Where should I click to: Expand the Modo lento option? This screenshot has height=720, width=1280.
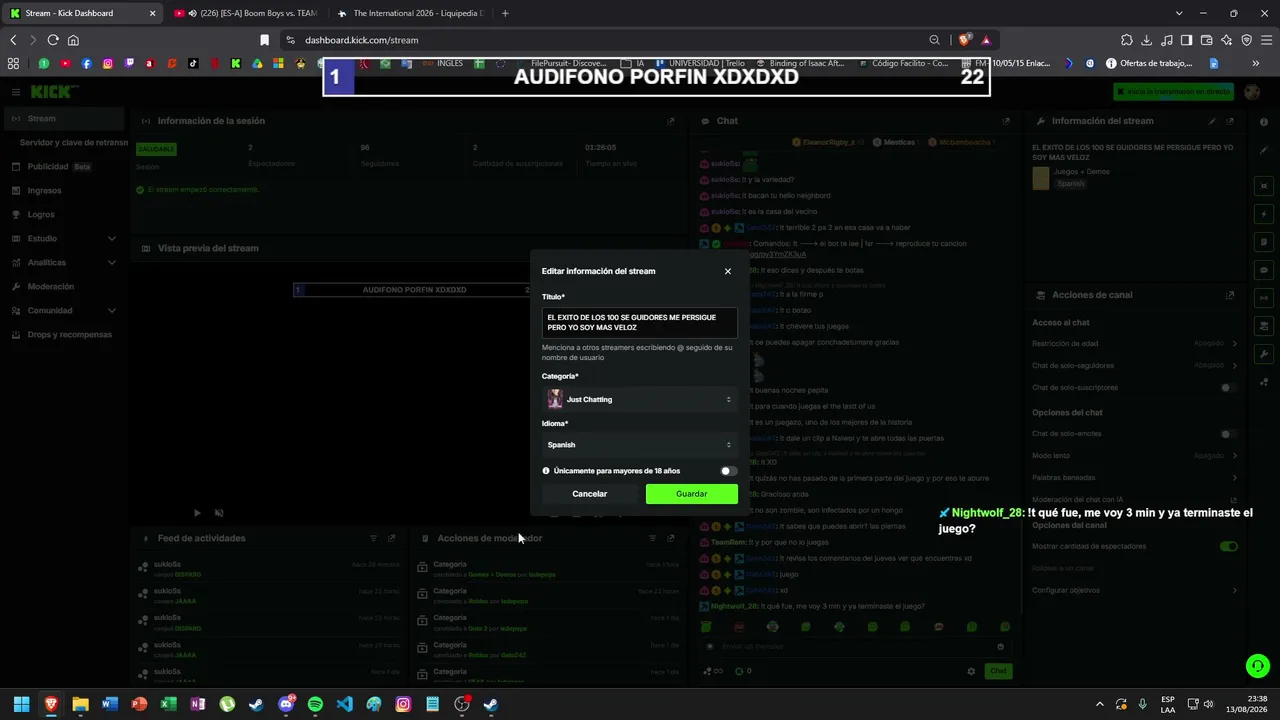1135,455
